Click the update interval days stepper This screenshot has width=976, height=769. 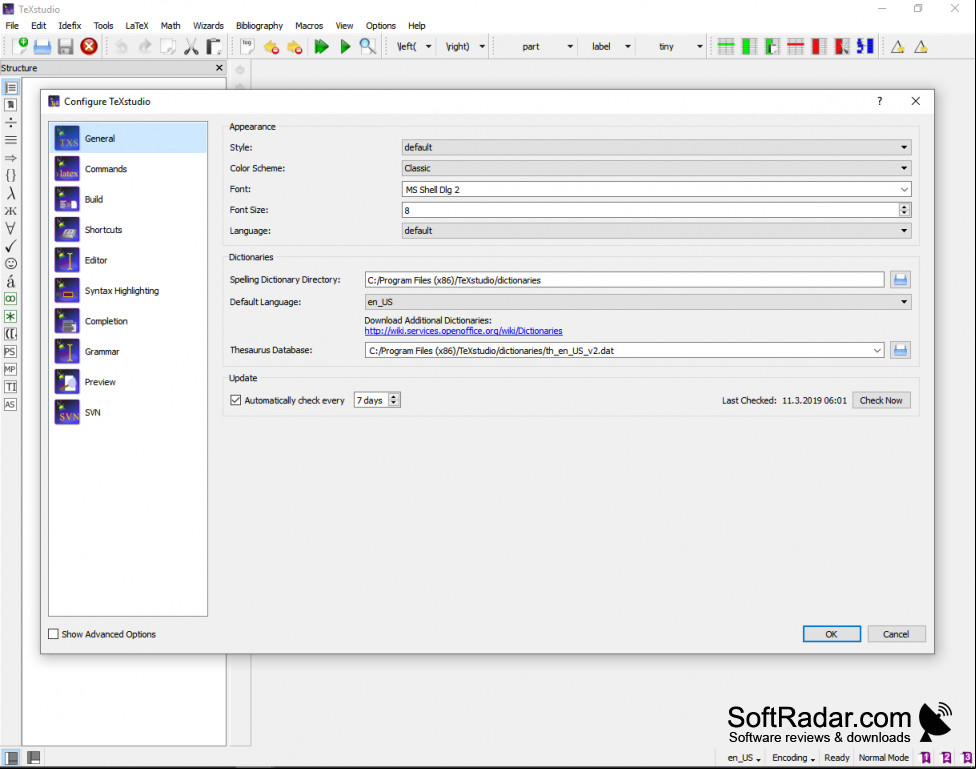393,400
